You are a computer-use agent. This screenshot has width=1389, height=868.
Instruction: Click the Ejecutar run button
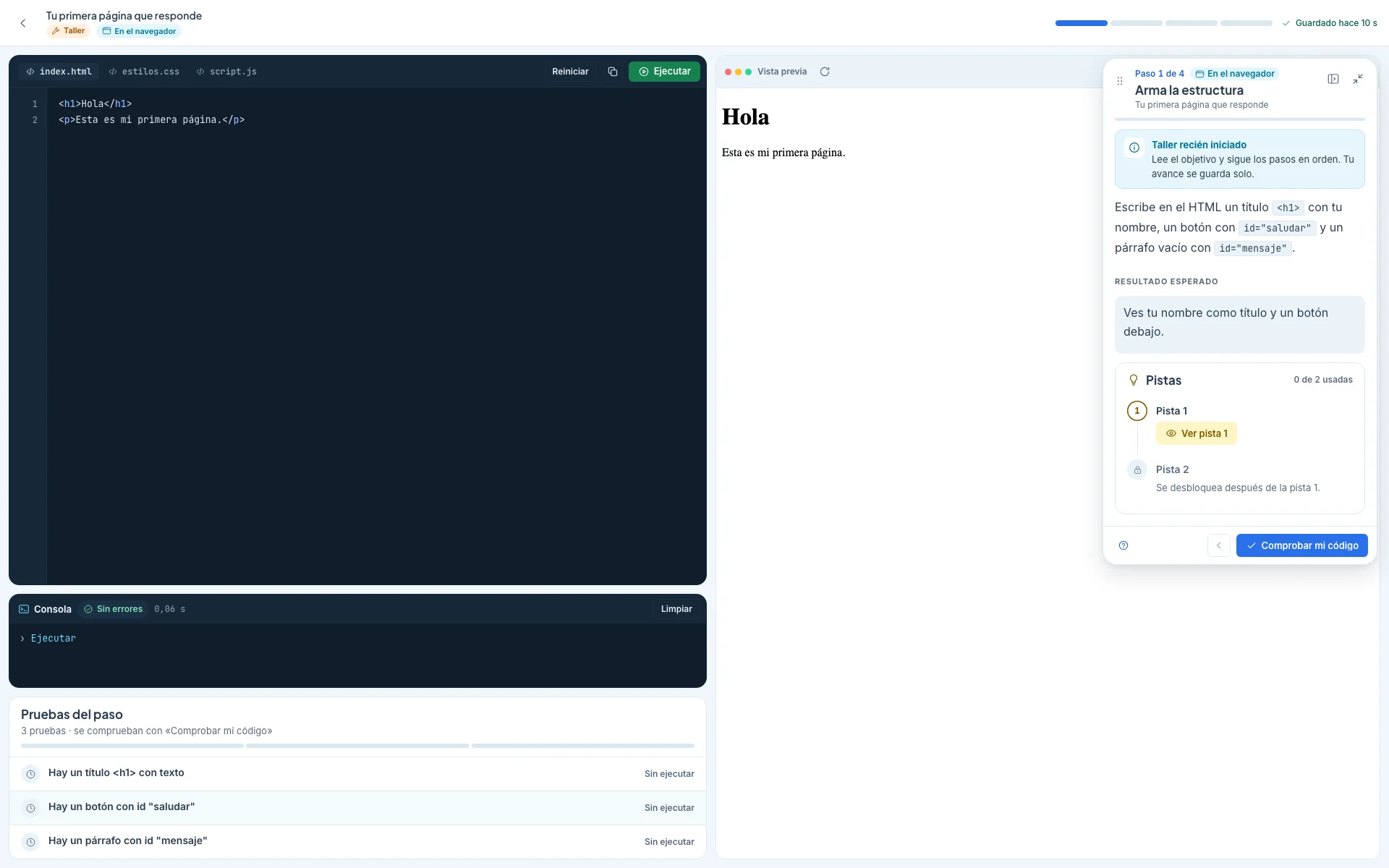pos(664,72)
